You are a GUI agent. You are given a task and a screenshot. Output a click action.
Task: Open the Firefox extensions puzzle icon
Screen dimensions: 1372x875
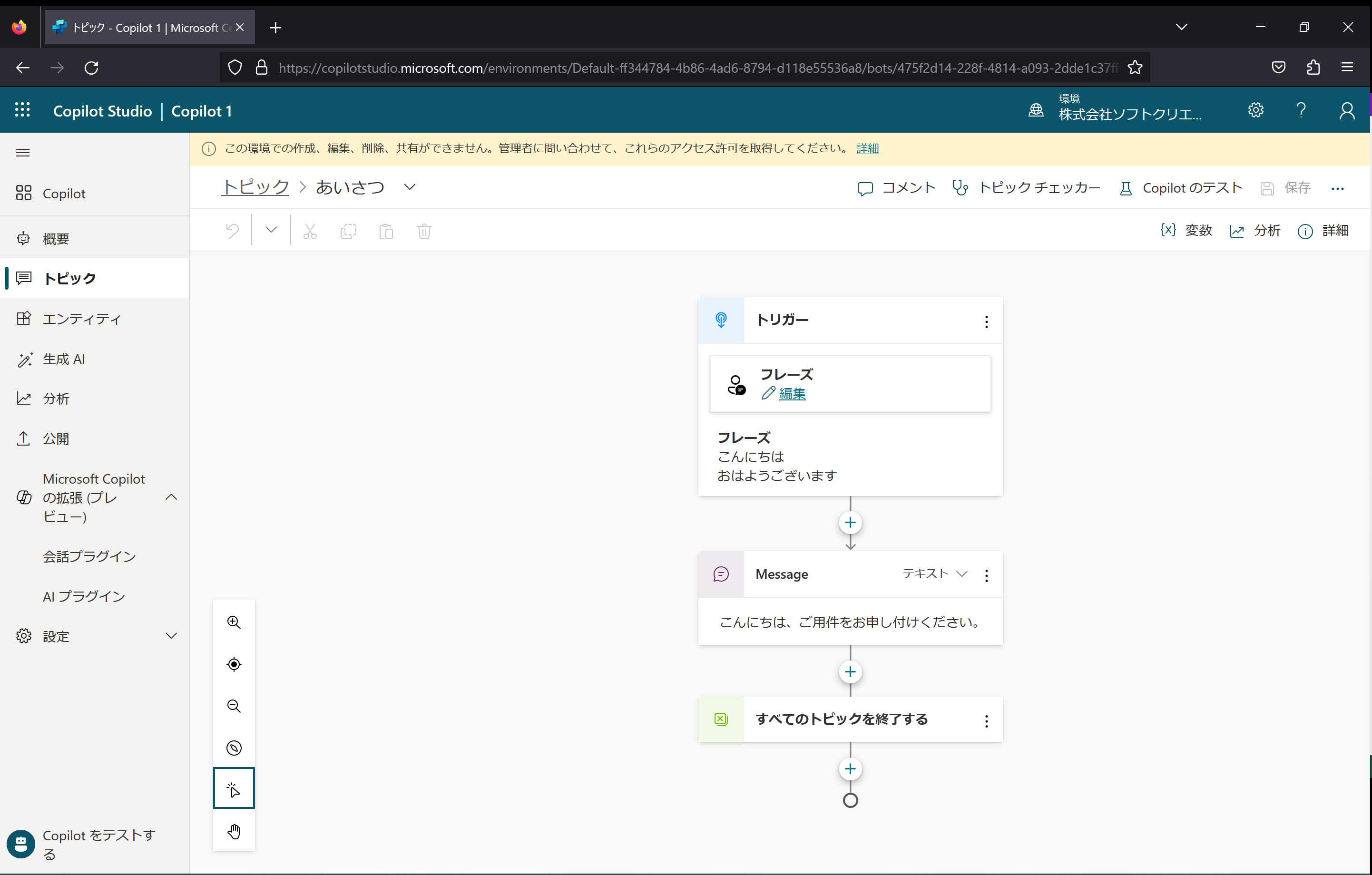tap(1313, 68)
